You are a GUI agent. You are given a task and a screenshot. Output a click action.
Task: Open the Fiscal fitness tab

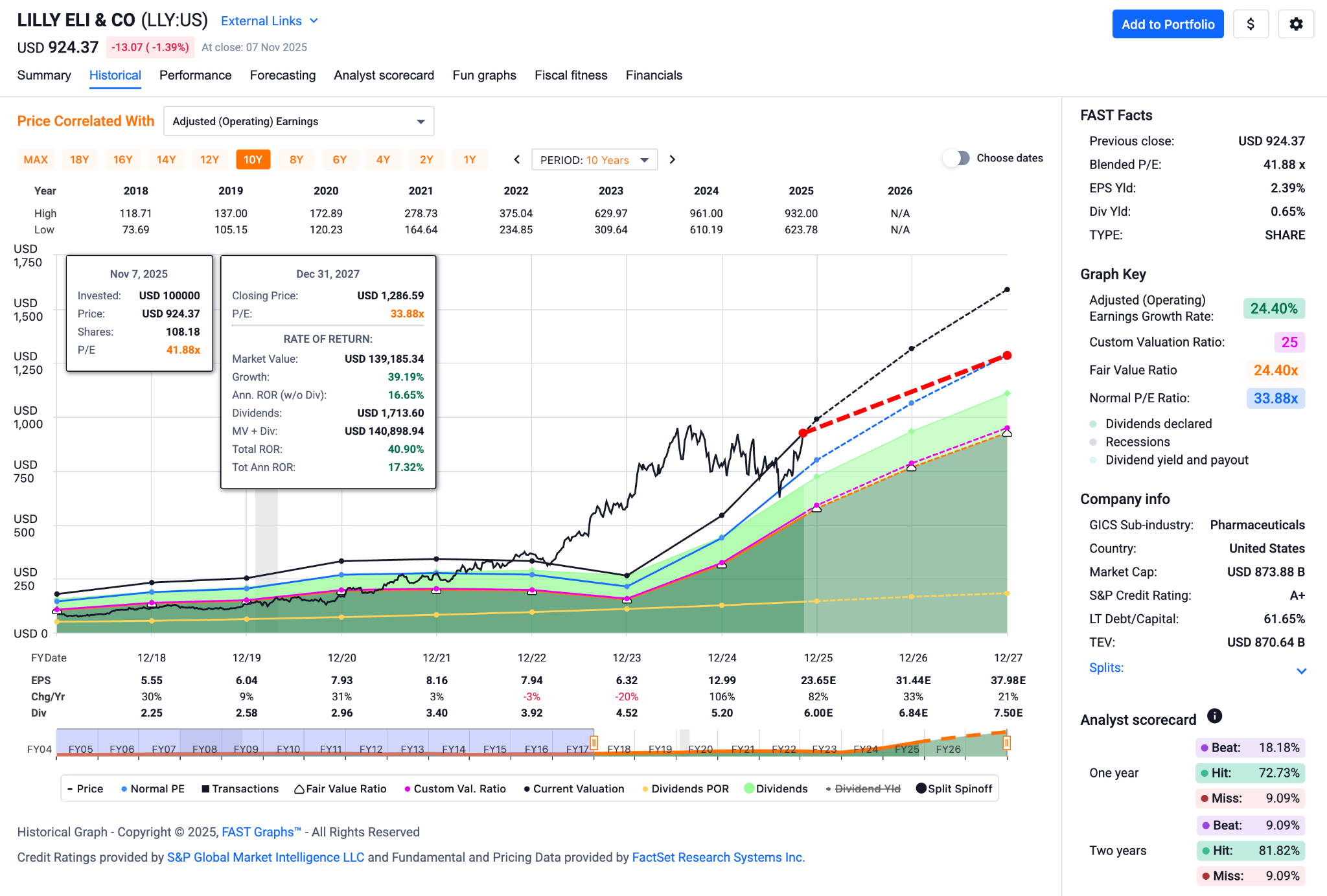point(571,75)
